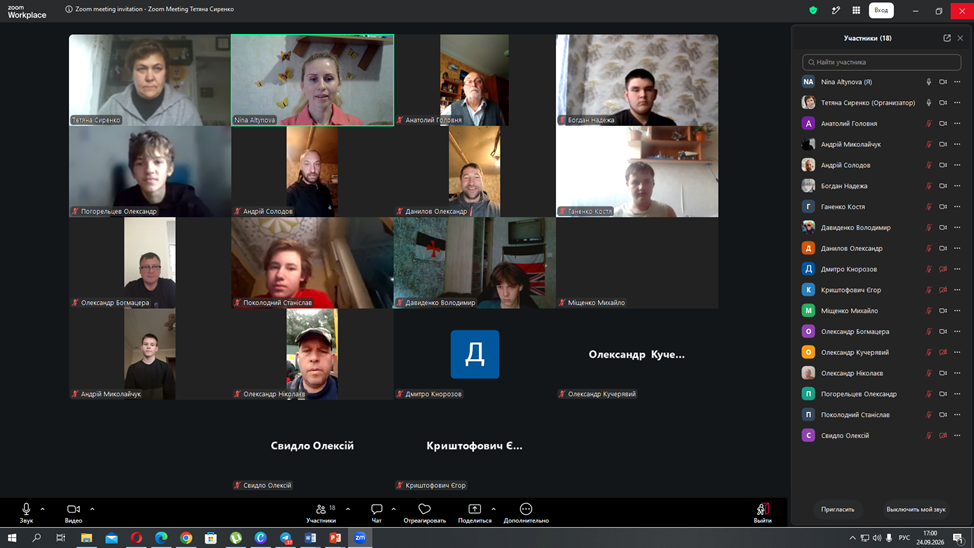Toggle disabled camera icon for Дмитро Кнорозов

pos(943,269)
